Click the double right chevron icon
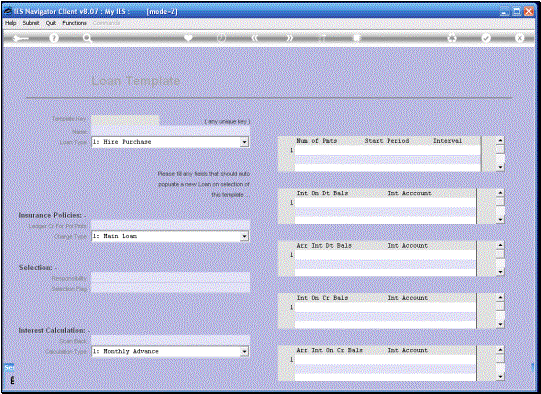 [289, 38]
